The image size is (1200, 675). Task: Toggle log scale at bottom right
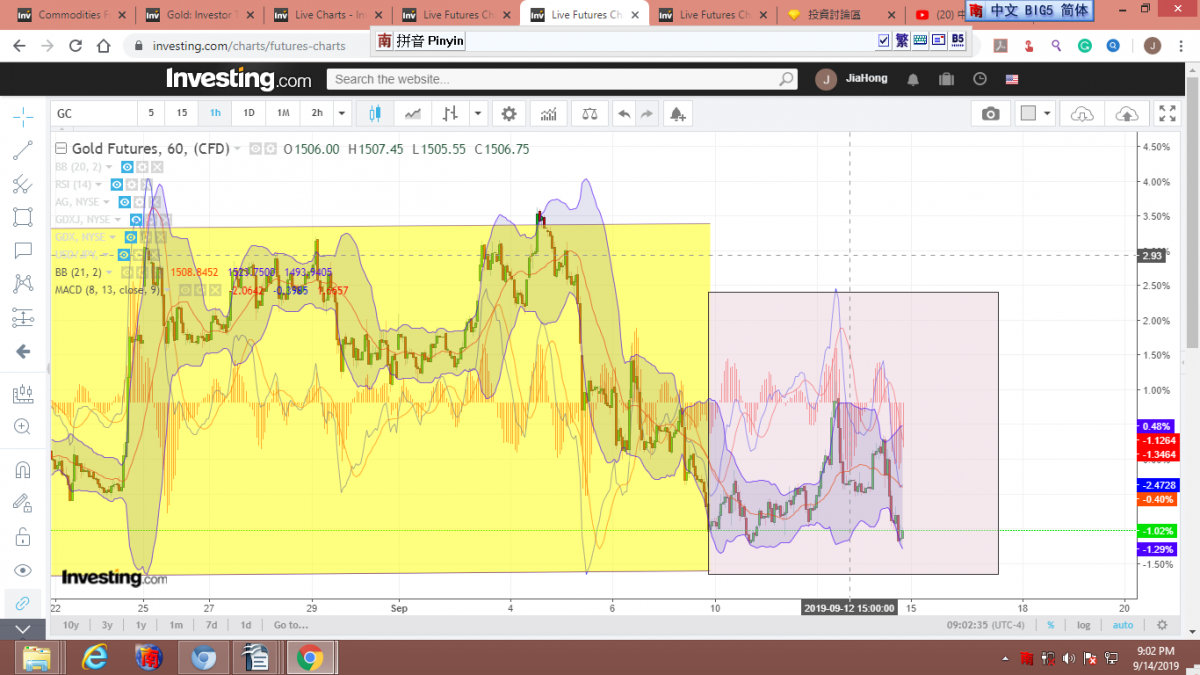[x=1084, y=625]
